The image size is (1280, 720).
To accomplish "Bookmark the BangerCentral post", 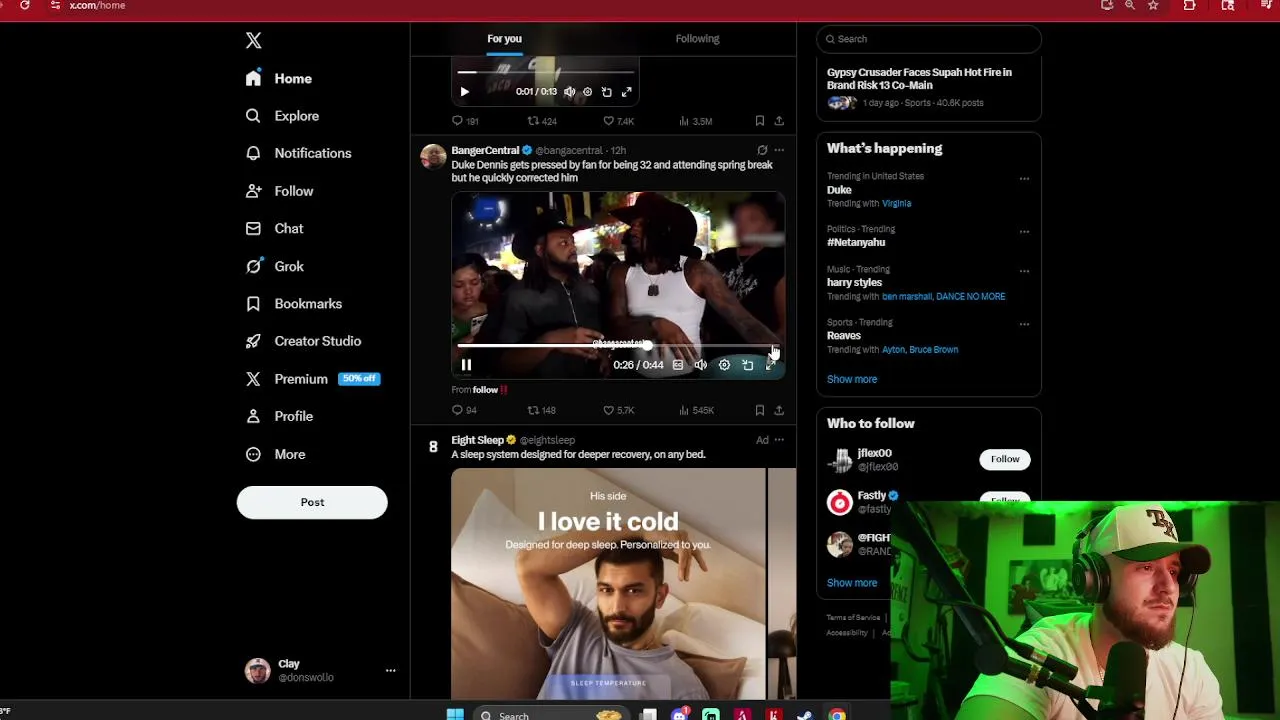I will click(760, 410).
